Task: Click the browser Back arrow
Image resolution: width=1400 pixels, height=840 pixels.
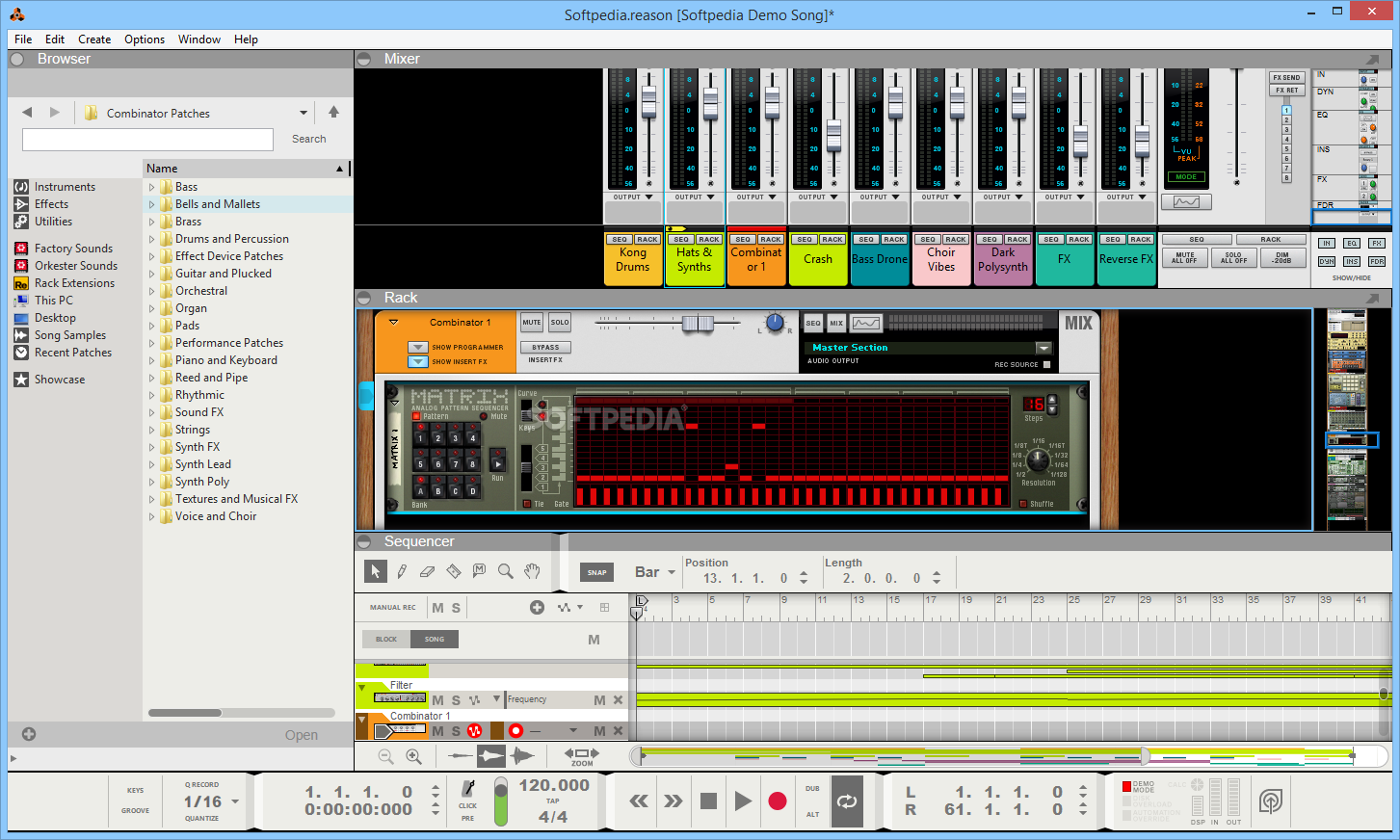Action: click(27, 113)
